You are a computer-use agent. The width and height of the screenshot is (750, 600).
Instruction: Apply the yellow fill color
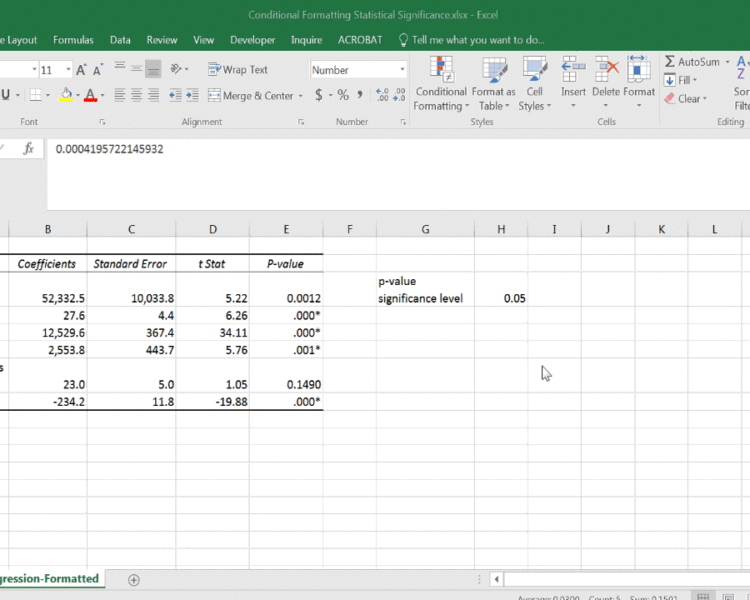pos(66,96)
